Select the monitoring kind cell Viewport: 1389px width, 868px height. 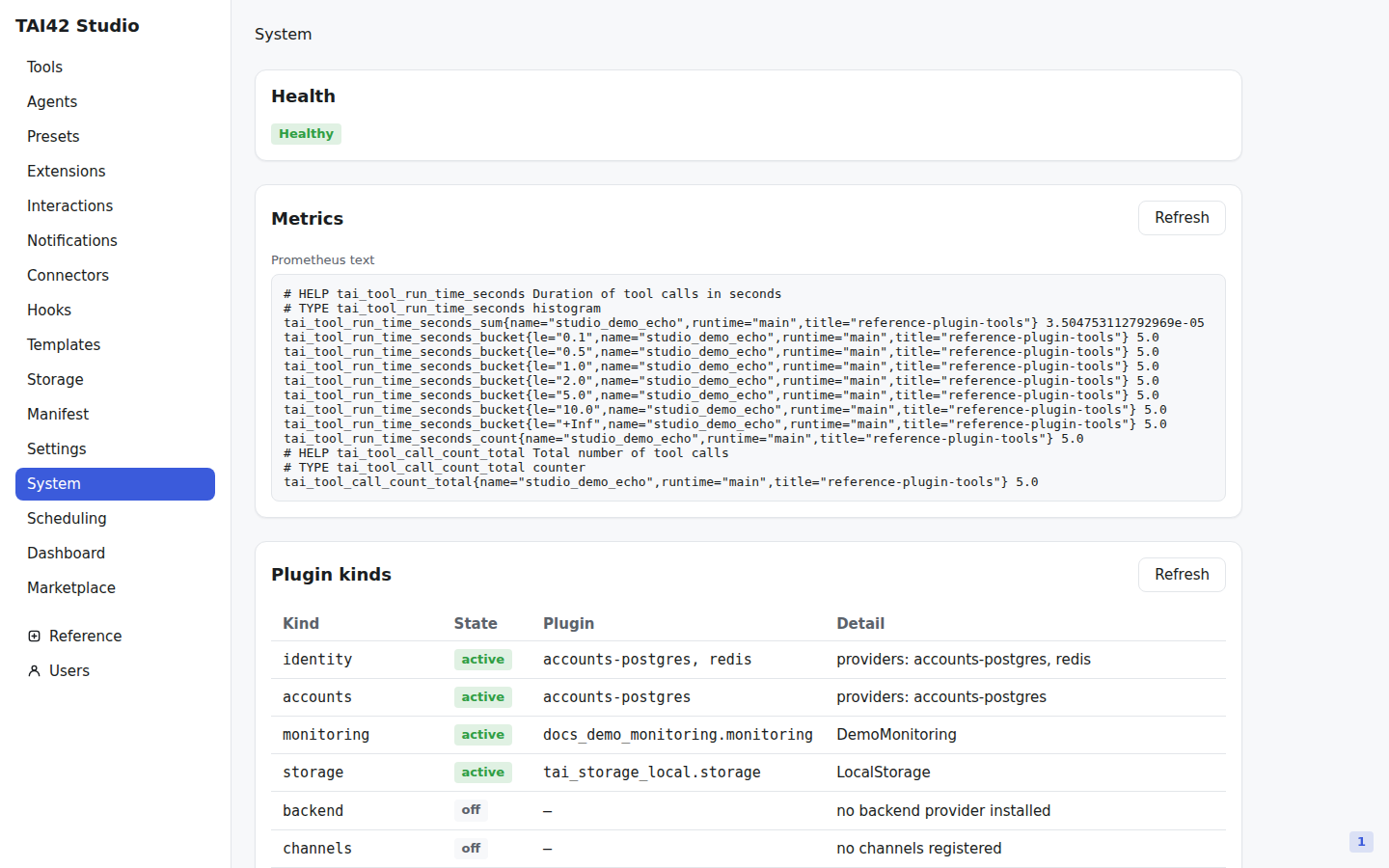coord(326,735)
